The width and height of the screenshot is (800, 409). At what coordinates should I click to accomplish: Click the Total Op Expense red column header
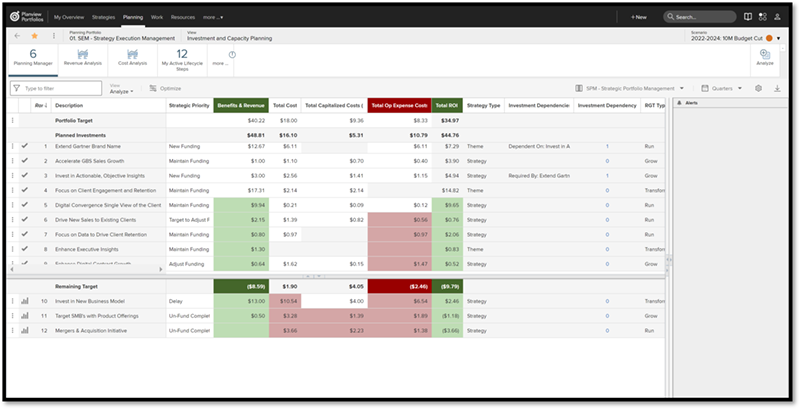399,106
